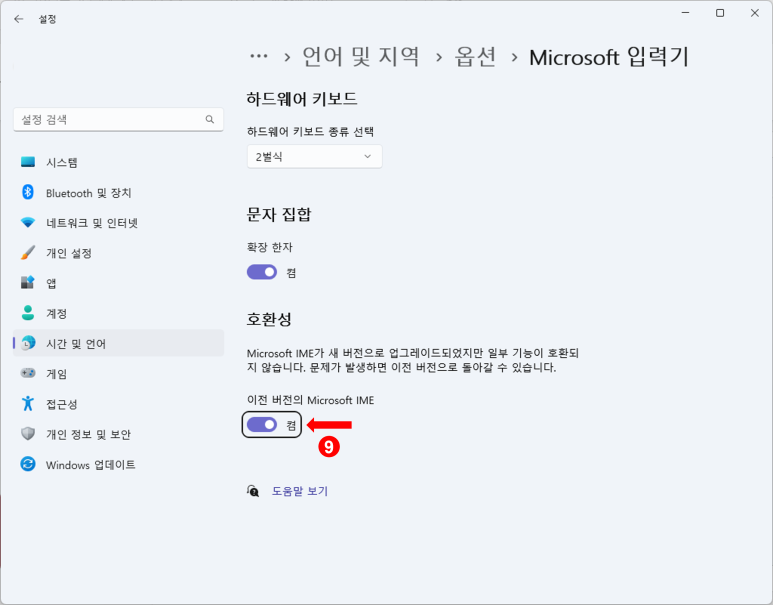Click the 개인 설정 paintbrush icon
The width and height of the screenshot is (773, 605).
click(x=28, y=252)
